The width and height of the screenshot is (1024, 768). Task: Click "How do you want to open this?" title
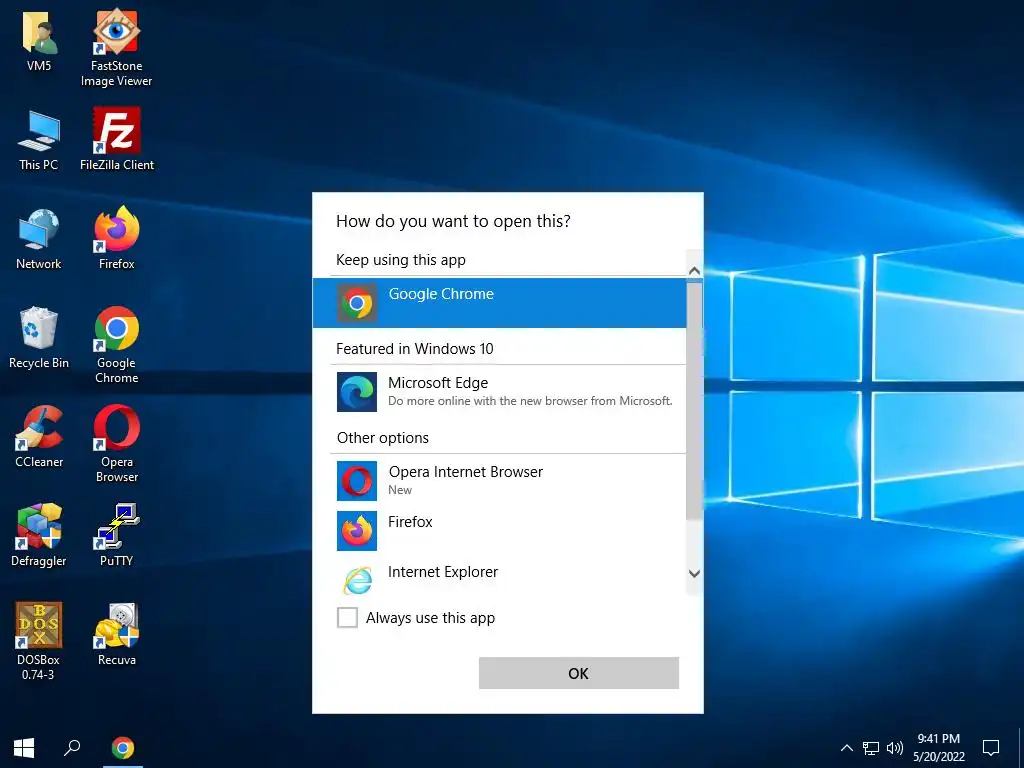click(x=453, y=221)
